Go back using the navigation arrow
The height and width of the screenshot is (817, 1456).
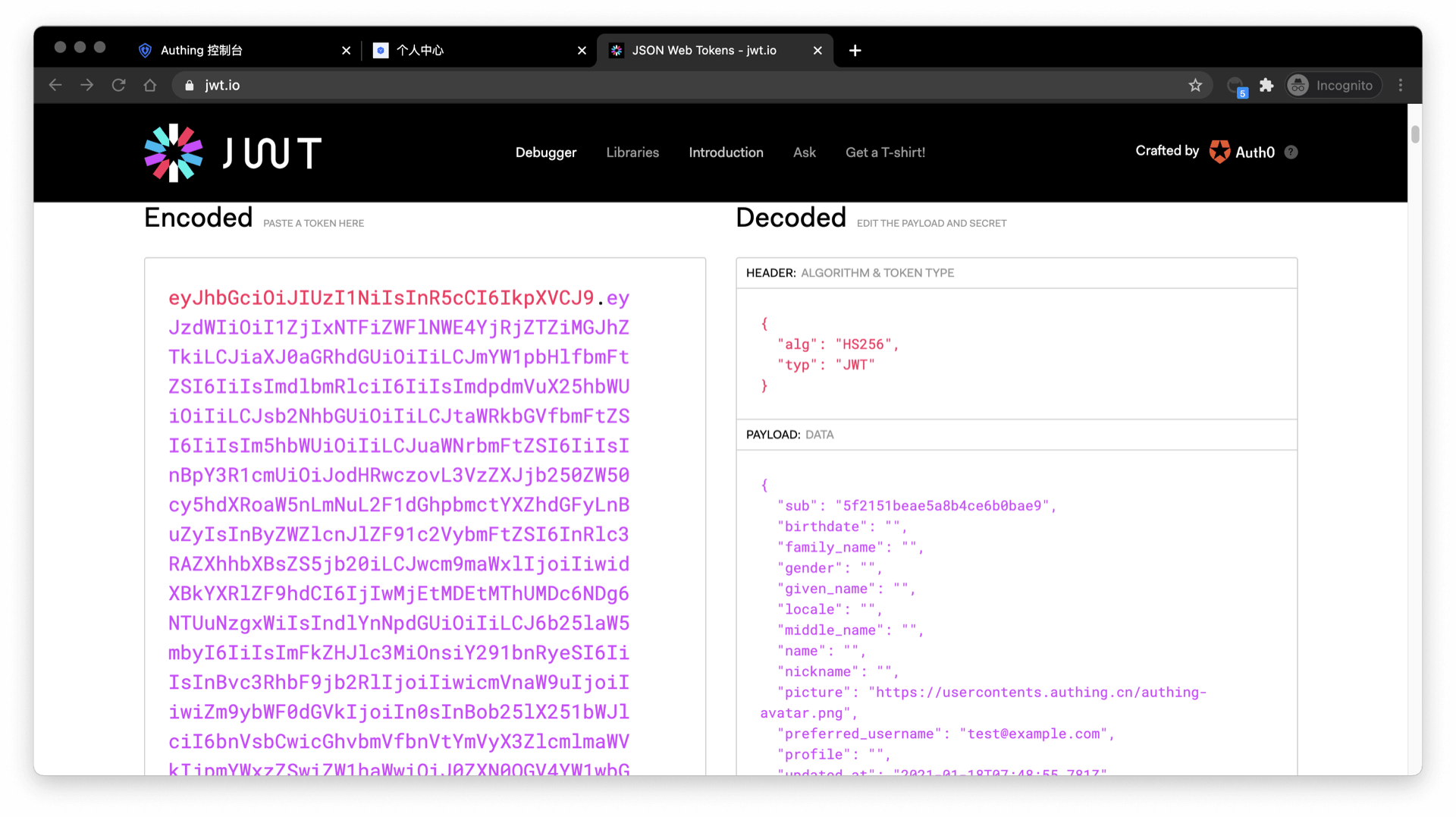click(x=55, y=85)
